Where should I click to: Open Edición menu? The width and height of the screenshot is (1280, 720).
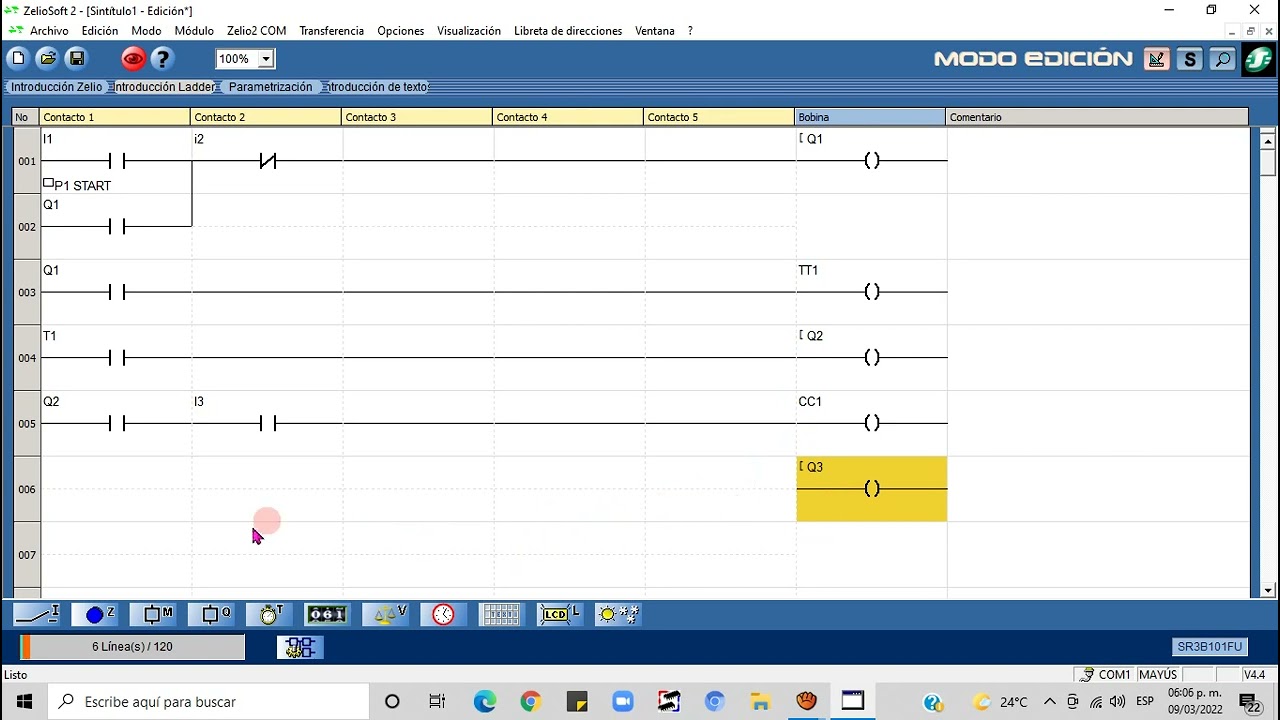[100, 31]
